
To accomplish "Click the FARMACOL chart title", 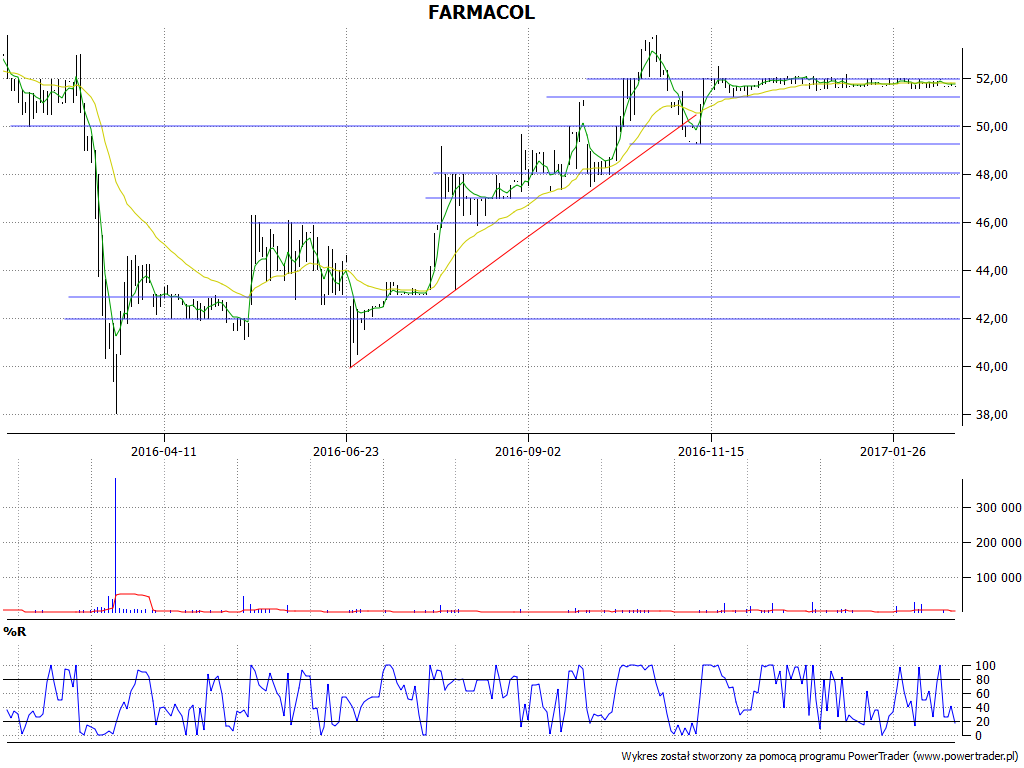I will [x=481, y=12].
